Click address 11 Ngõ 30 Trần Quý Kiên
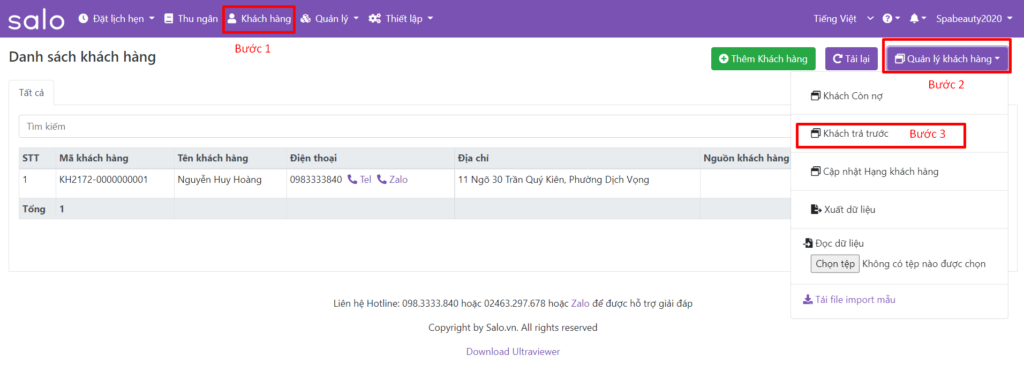 (554, 180)
